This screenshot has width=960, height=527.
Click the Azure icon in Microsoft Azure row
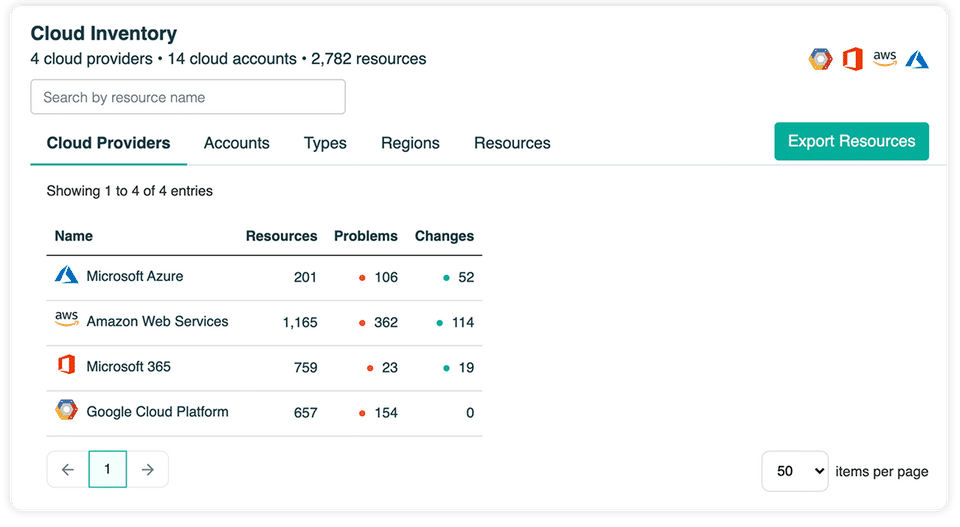click(66, 275)
